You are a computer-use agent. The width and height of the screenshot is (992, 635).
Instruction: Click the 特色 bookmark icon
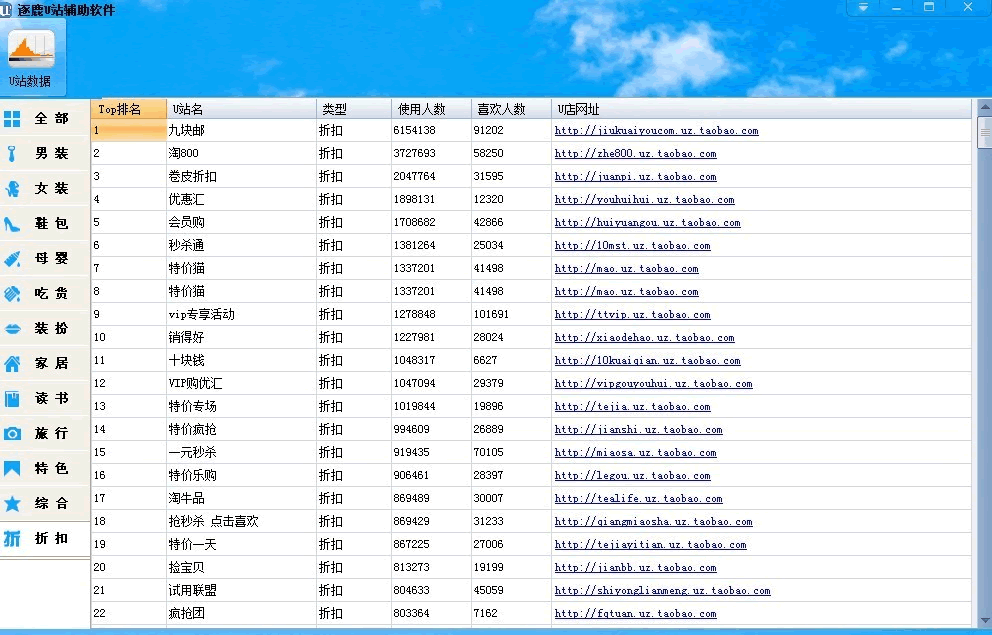point(12,469)
